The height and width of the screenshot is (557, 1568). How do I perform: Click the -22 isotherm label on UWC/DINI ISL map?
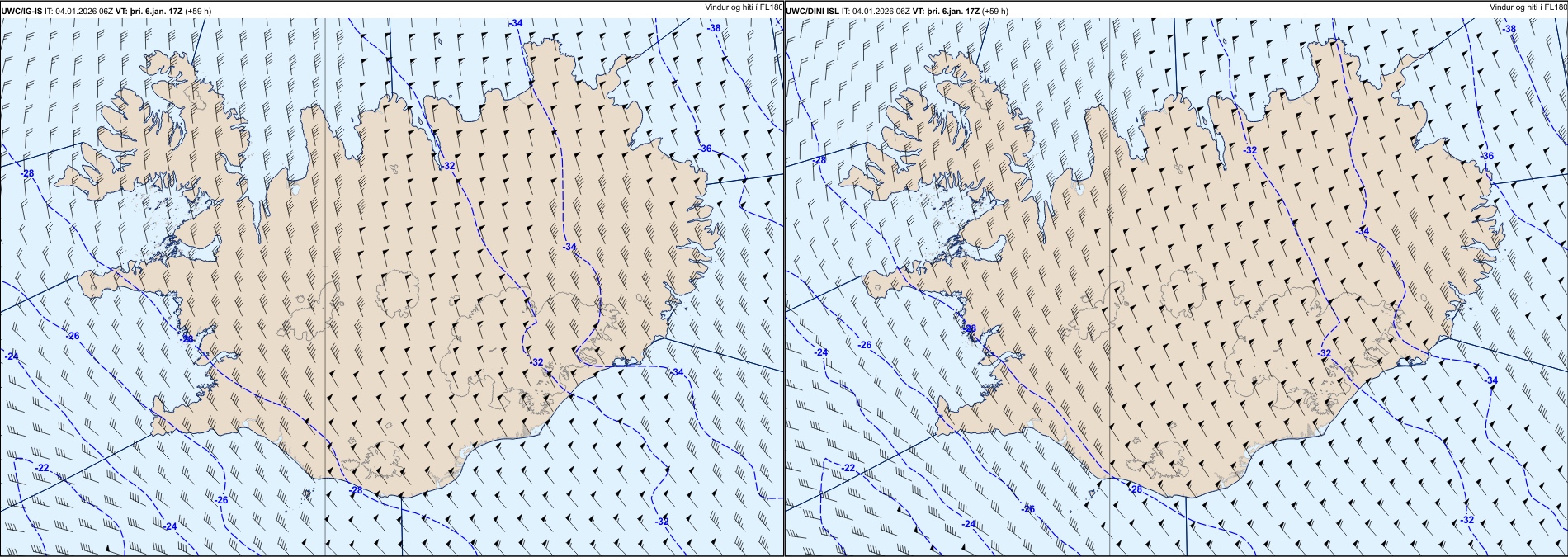point(848,468)
